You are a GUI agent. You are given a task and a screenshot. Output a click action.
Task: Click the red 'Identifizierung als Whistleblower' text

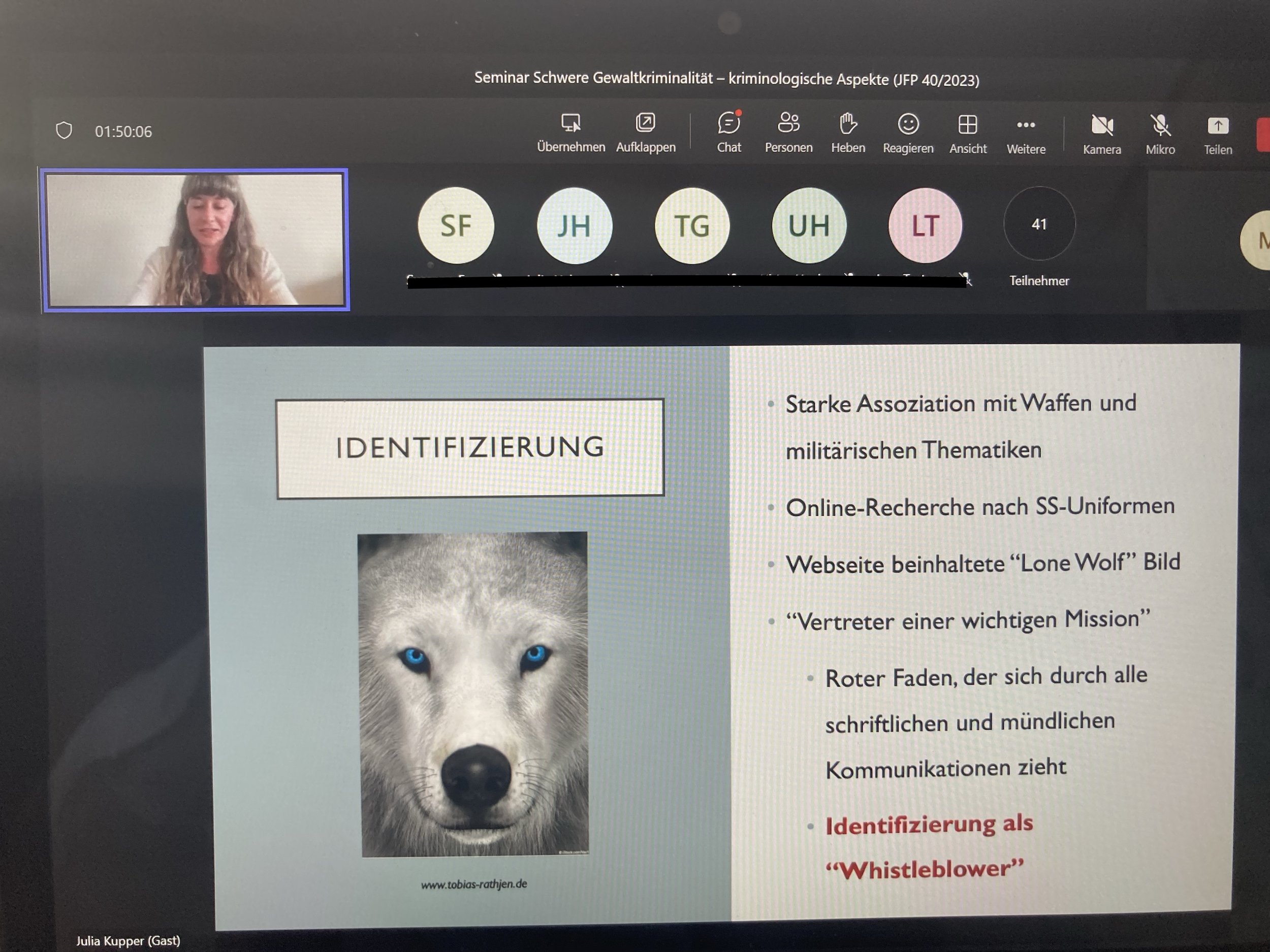pyautogui.click(x=929, y=846)
